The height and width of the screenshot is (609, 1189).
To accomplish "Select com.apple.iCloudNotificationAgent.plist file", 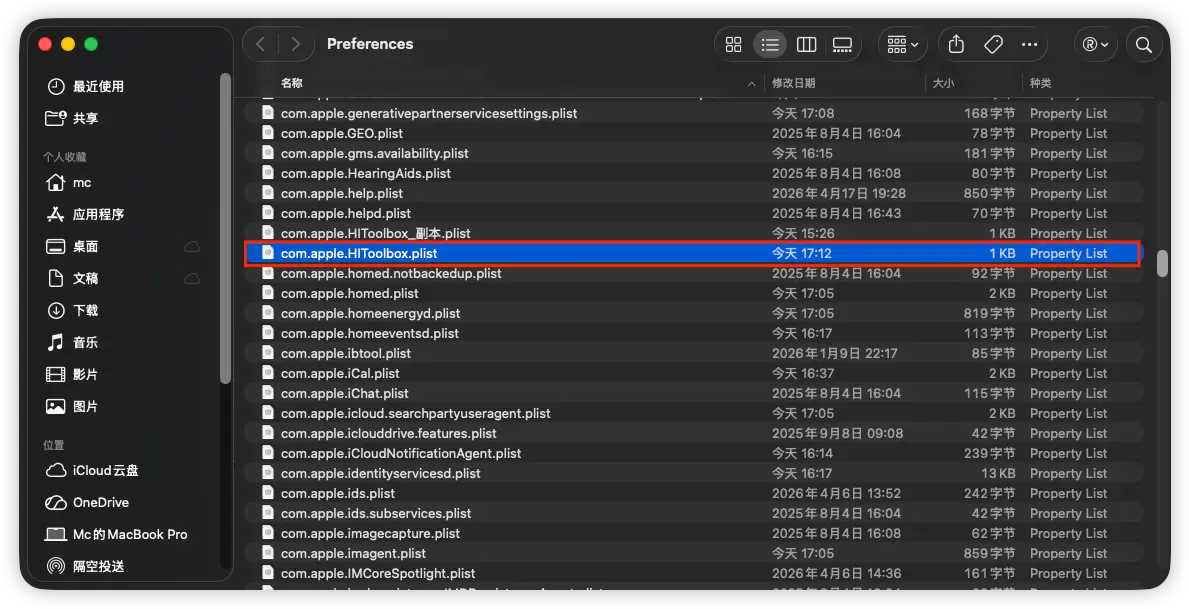I will click(x=693, y=454).
